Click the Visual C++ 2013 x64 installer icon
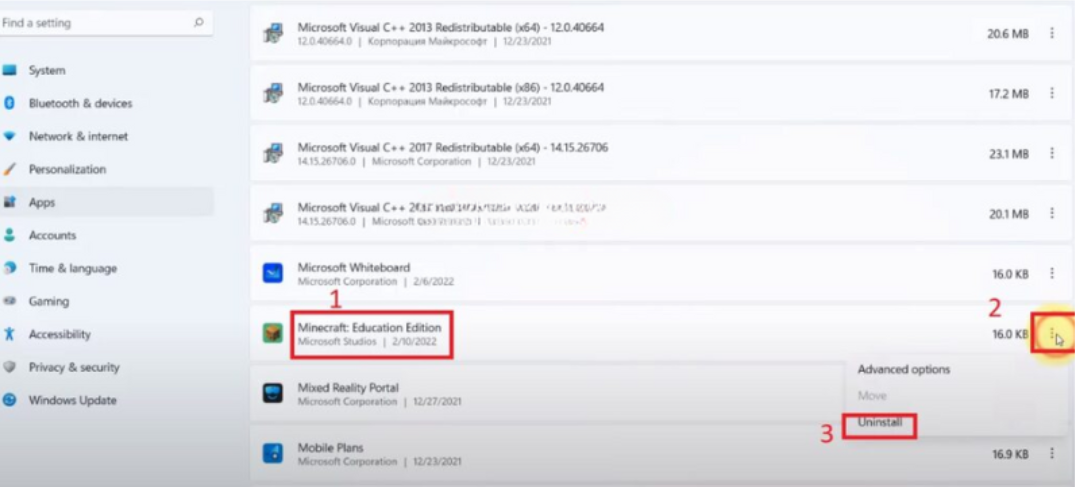Viewport: 1075px width, 487px height. point(273,34)
